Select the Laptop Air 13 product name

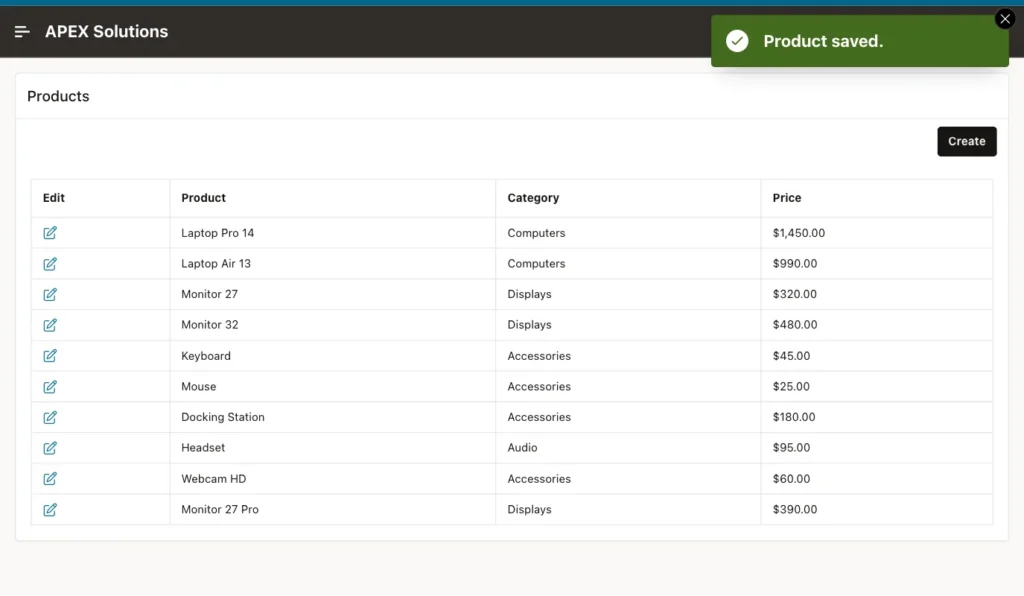216,264
